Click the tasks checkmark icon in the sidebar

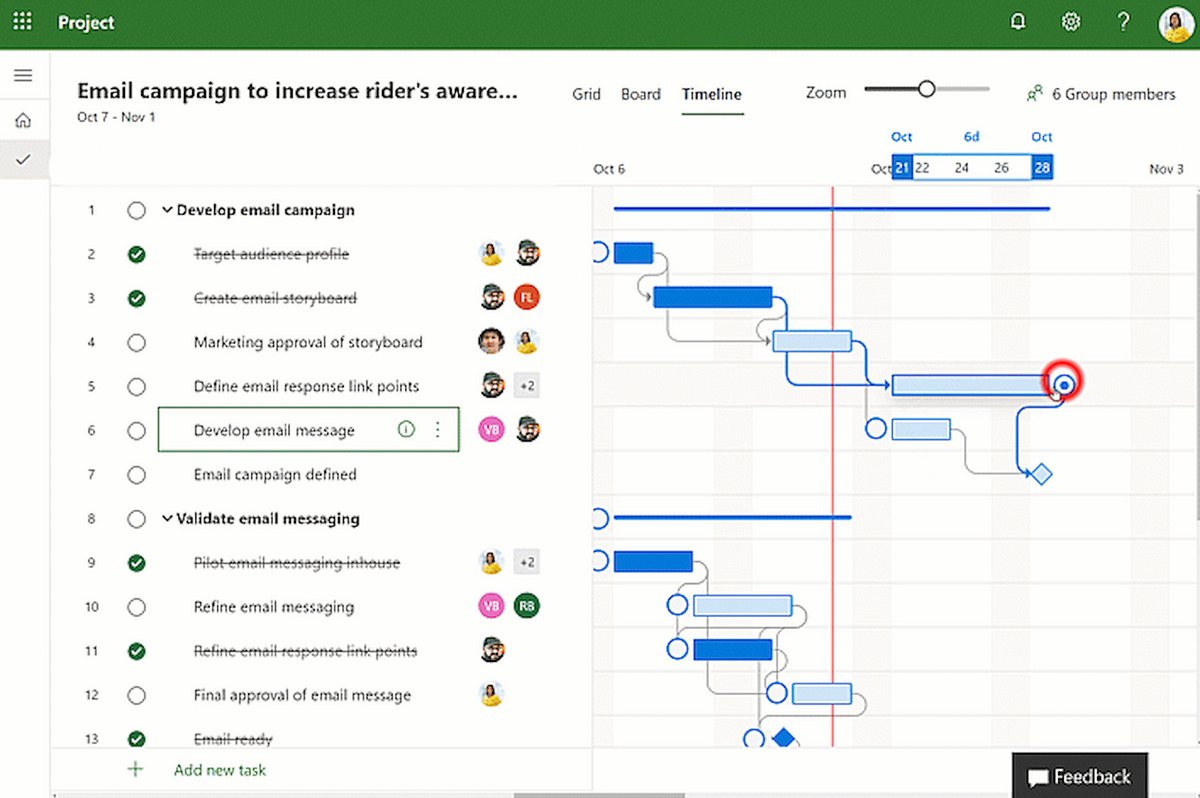click(x=23, y=158)
